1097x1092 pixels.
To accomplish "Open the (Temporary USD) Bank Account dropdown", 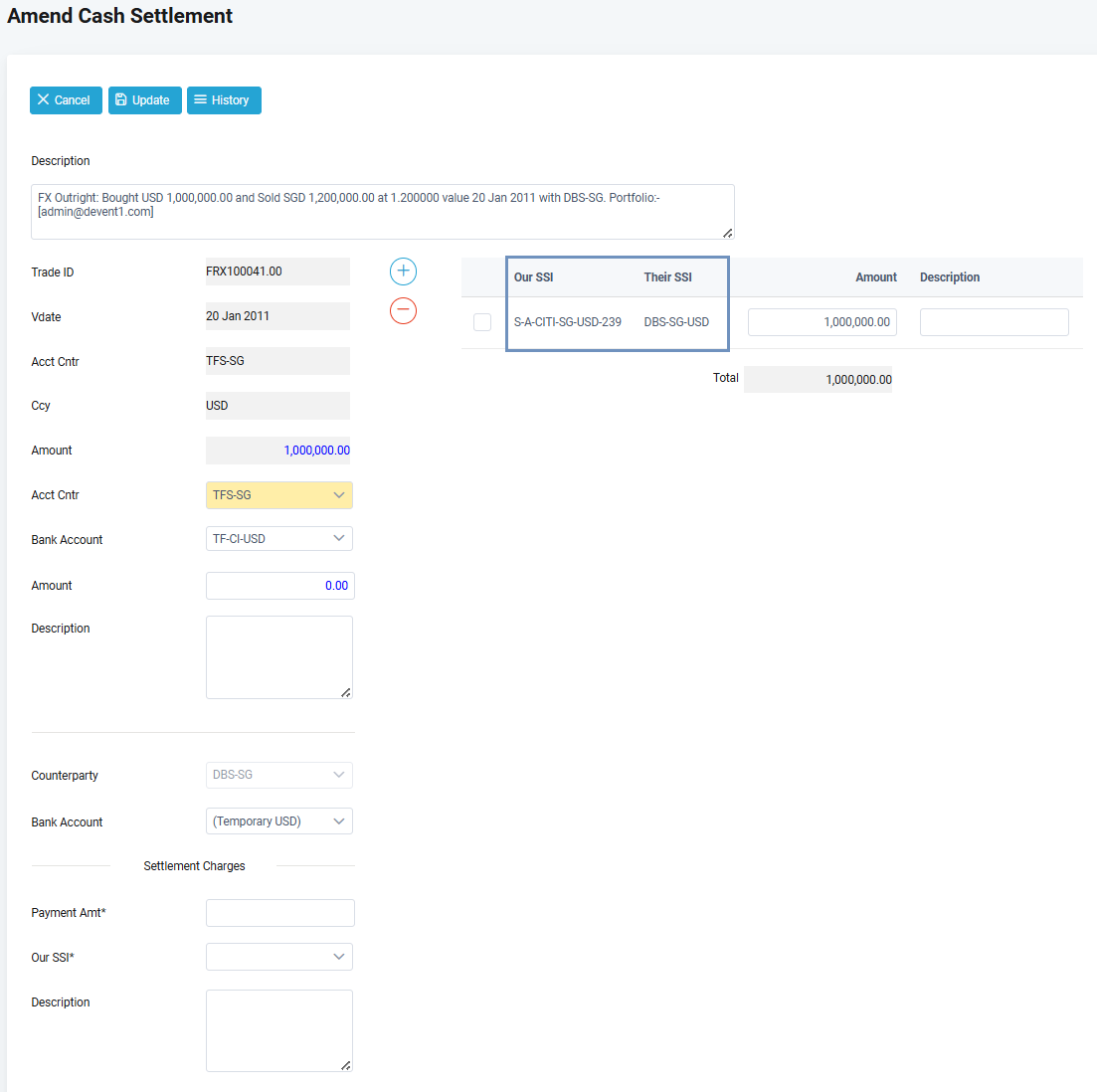I will 279,821.
